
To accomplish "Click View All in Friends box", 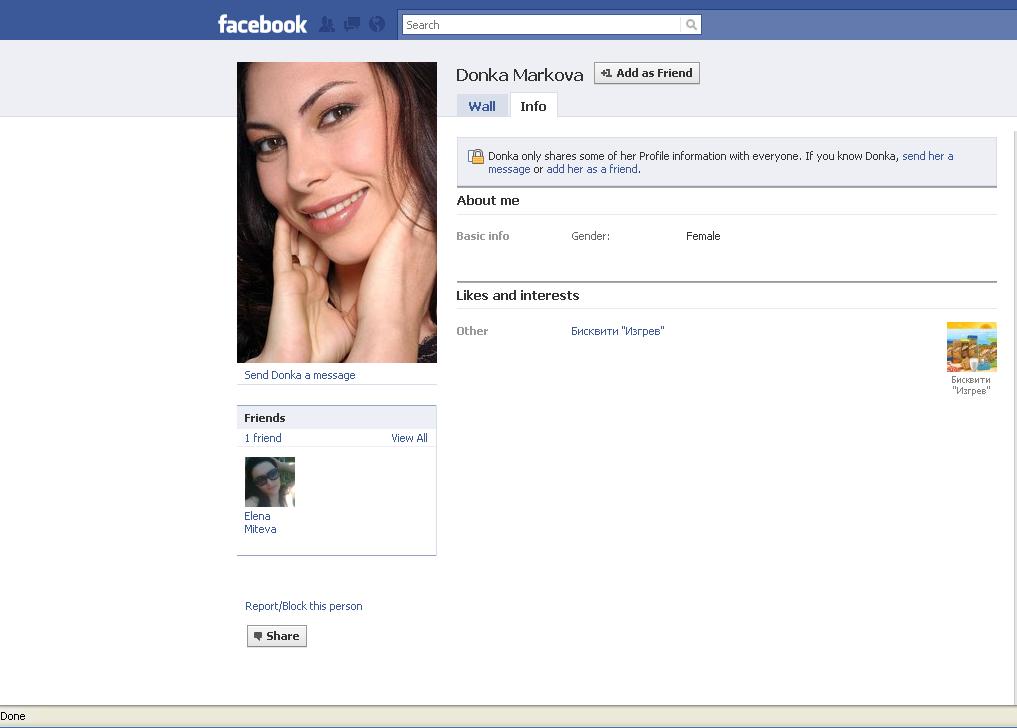I will [409, 438].
